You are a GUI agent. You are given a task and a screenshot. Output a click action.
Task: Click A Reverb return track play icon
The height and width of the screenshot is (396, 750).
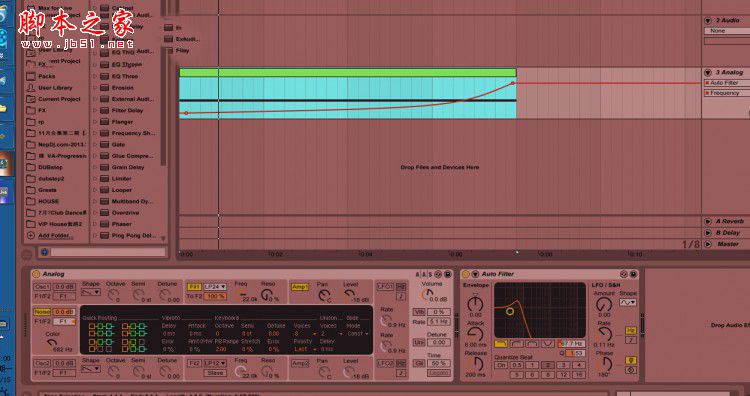coord(707,221)
